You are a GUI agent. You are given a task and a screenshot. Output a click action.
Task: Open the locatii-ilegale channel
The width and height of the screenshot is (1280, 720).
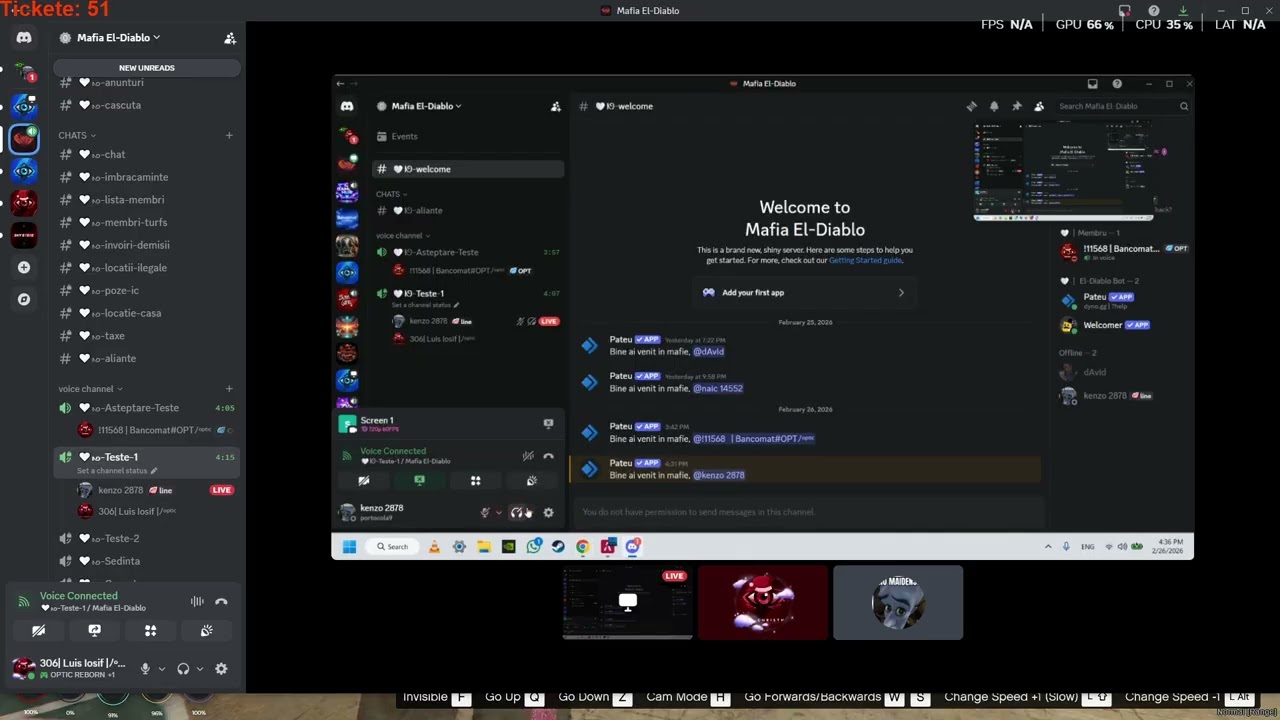click(146, 268)
